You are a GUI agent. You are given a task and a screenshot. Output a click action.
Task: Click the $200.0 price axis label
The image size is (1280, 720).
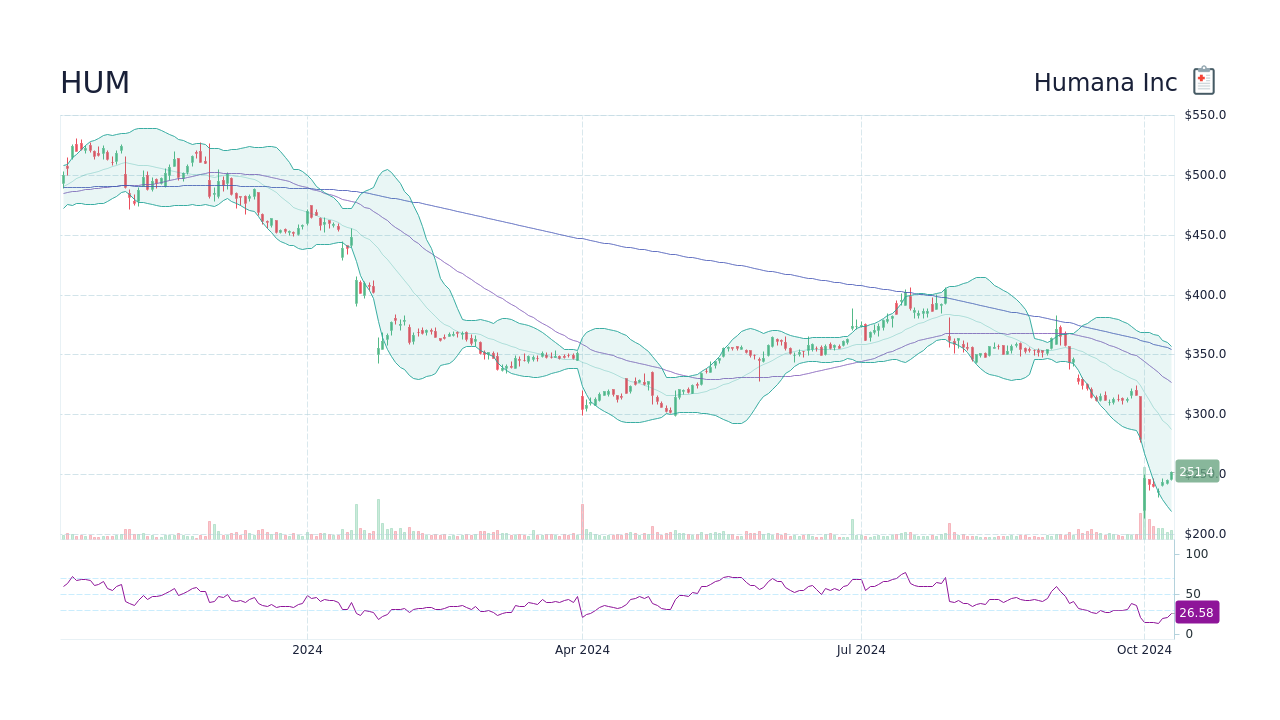(1205, 534)
